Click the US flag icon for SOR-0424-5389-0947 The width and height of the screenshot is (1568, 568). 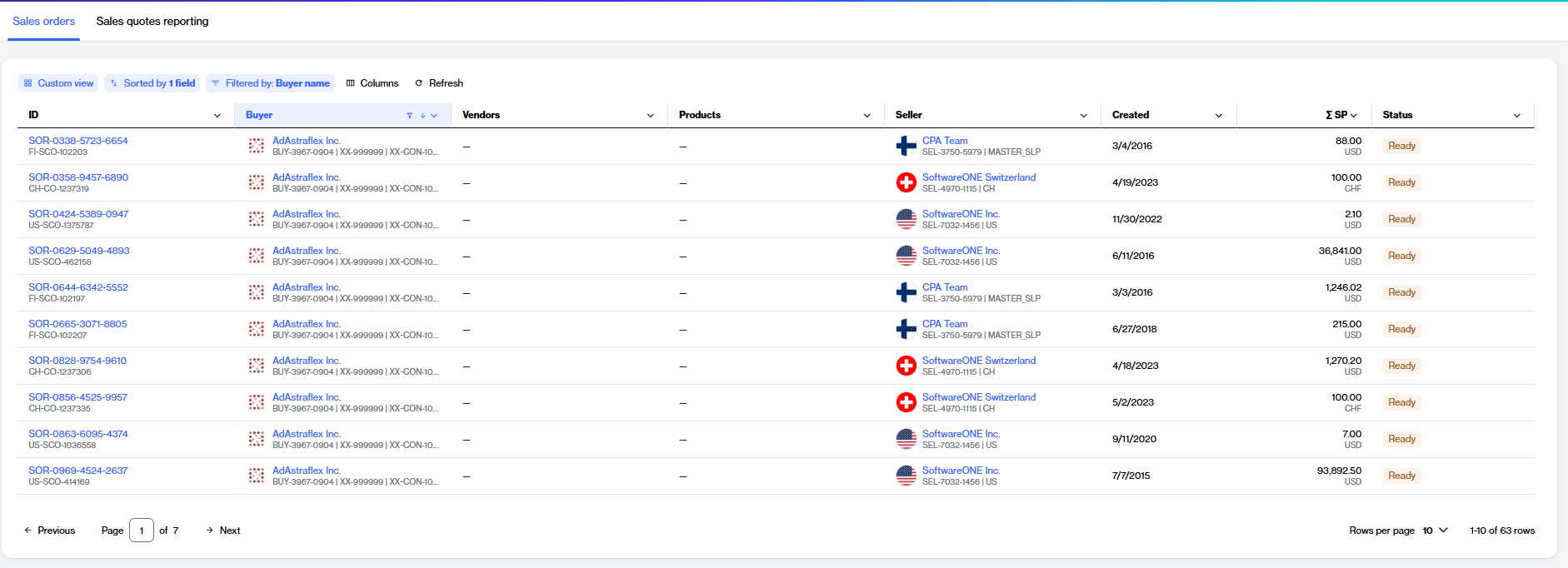[x=906, y=219]
